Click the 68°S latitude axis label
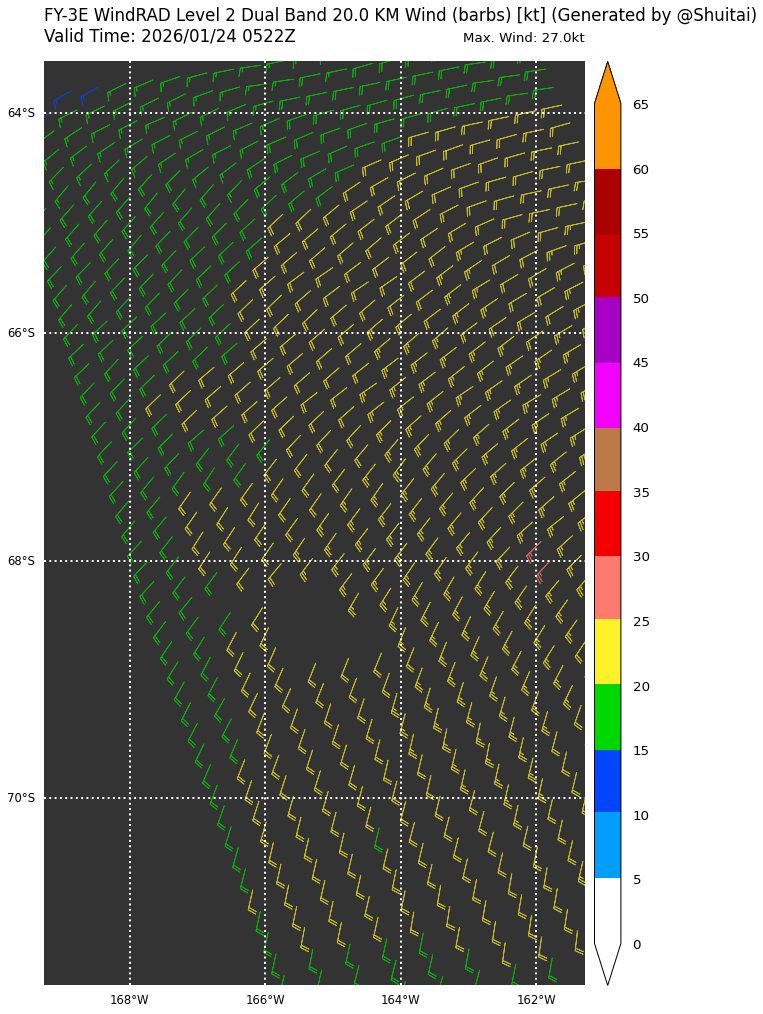Screen dimensions: 763x1014 [x=21, y=561]
